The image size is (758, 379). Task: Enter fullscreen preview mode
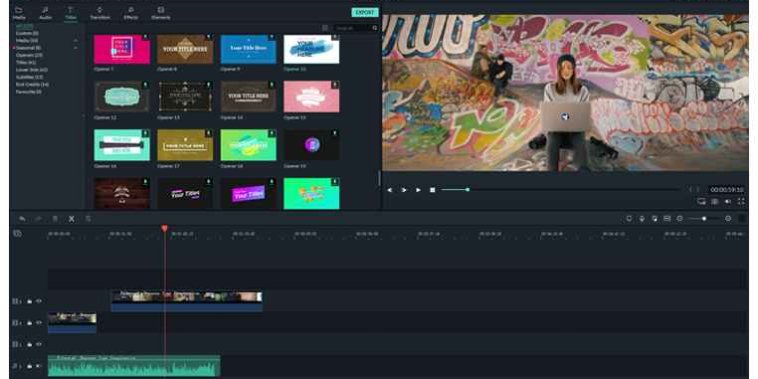pyautogui.click(x=741, y=202)
